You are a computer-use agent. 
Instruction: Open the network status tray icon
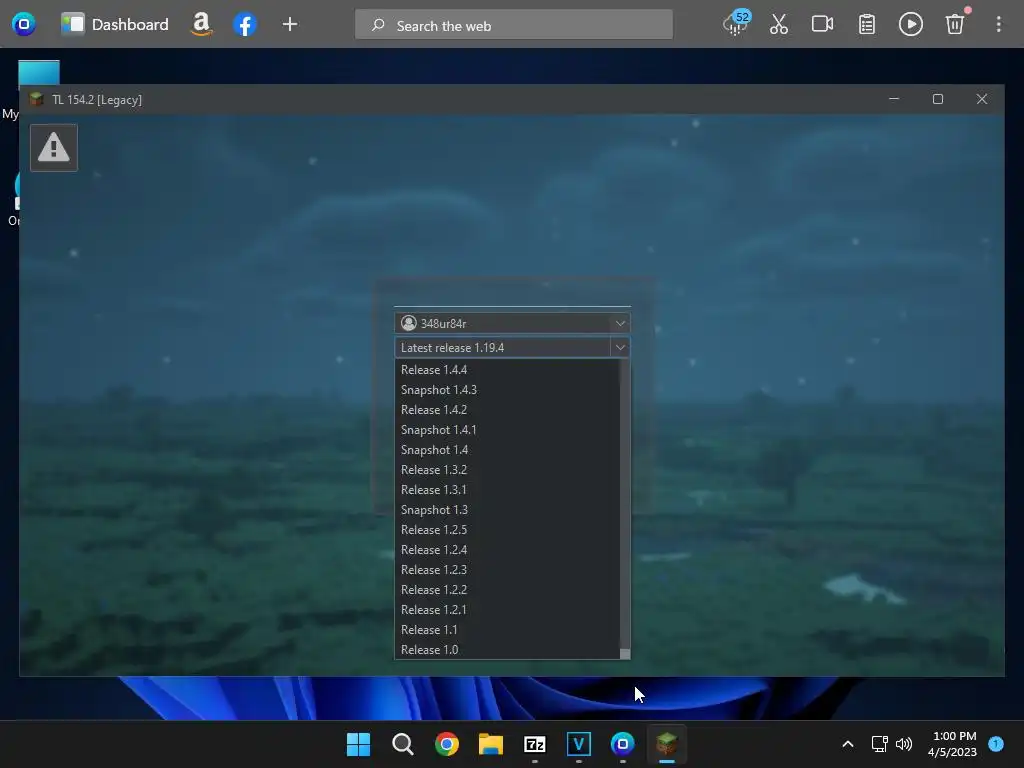click(x=880, y=744)
